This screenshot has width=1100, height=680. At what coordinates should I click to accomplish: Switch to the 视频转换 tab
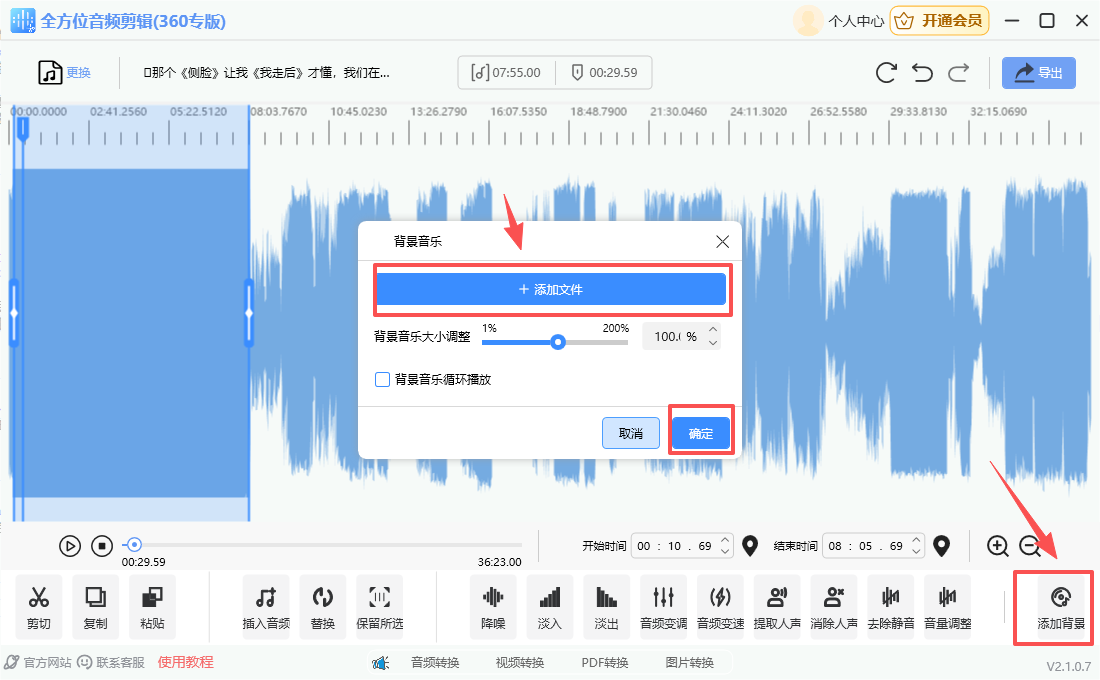click(520, 662)
